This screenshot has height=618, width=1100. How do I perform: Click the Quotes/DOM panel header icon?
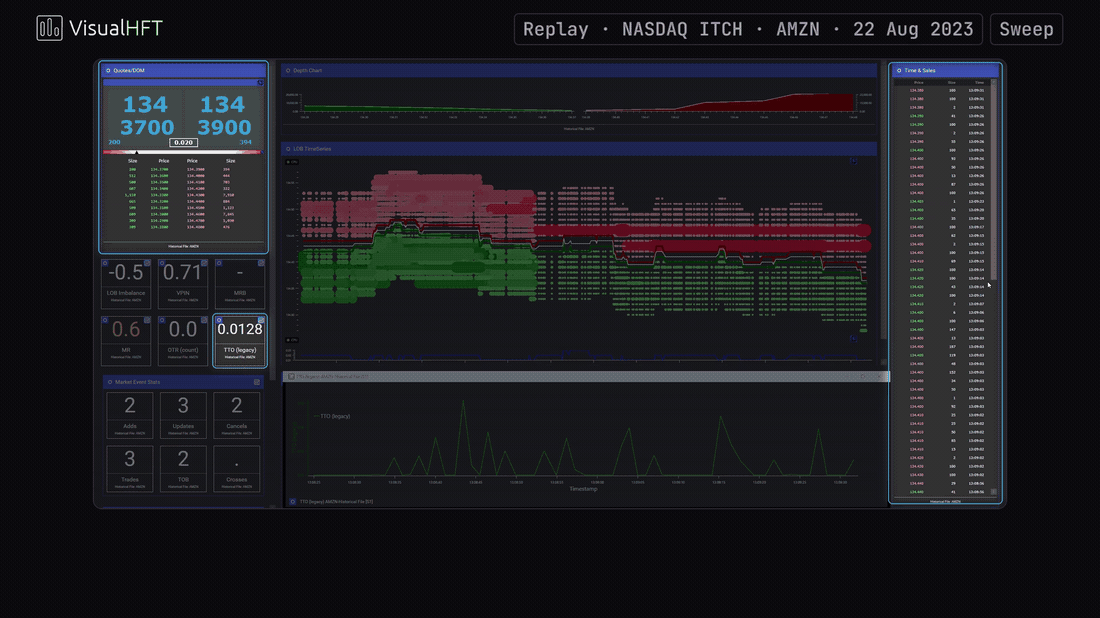coord(108,70)
